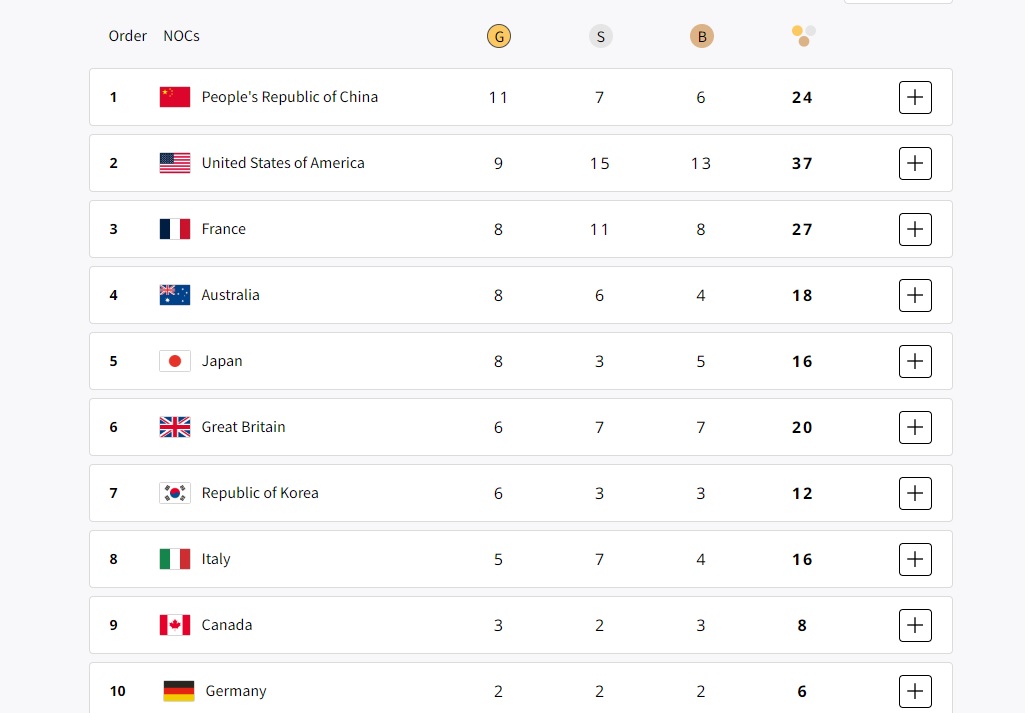This screenshot has height=713, width=1025.
Task: Click the Japan flag icon
Action: point(175,361)
